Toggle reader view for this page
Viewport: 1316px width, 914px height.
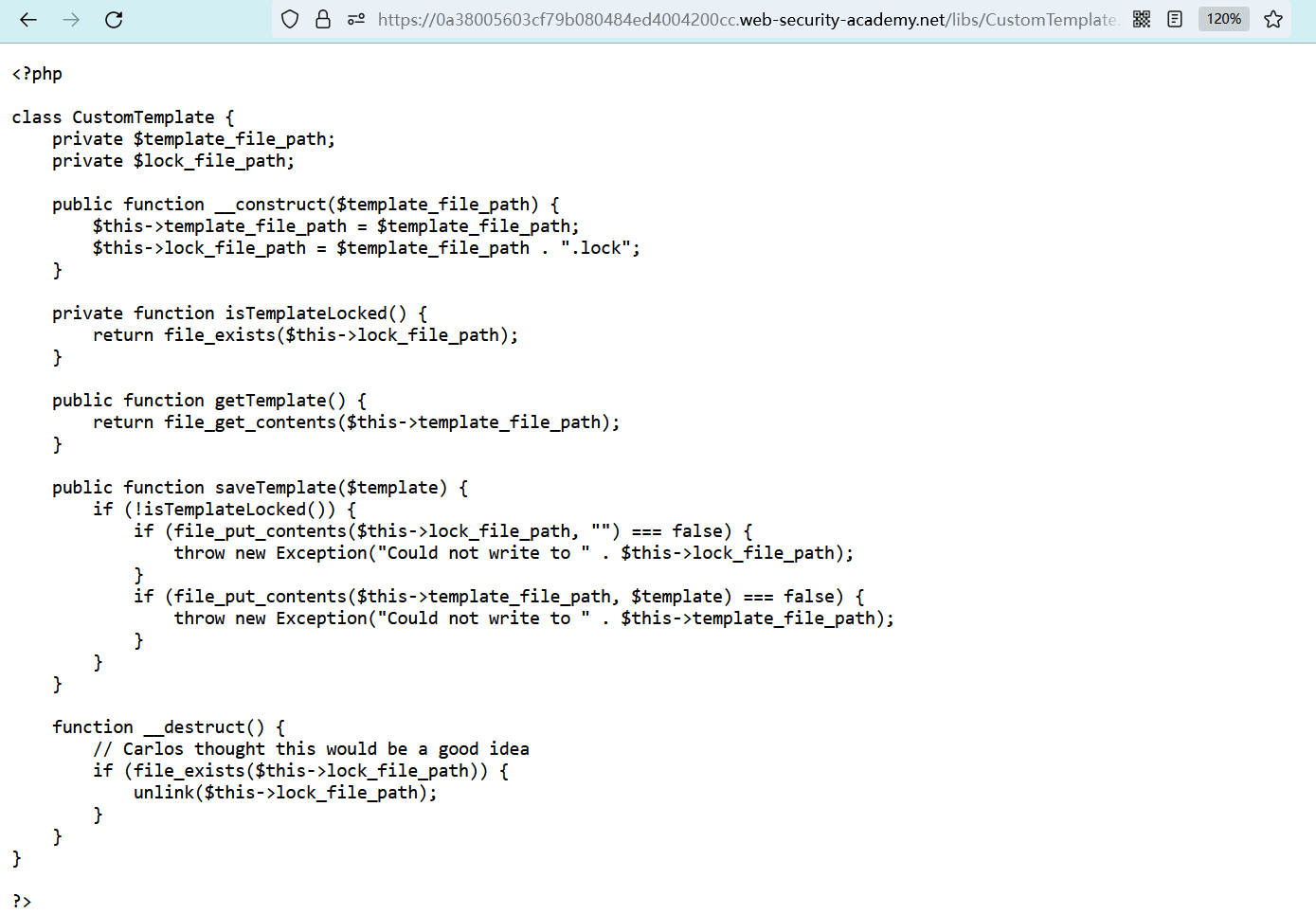click(x=1175, y=19)
